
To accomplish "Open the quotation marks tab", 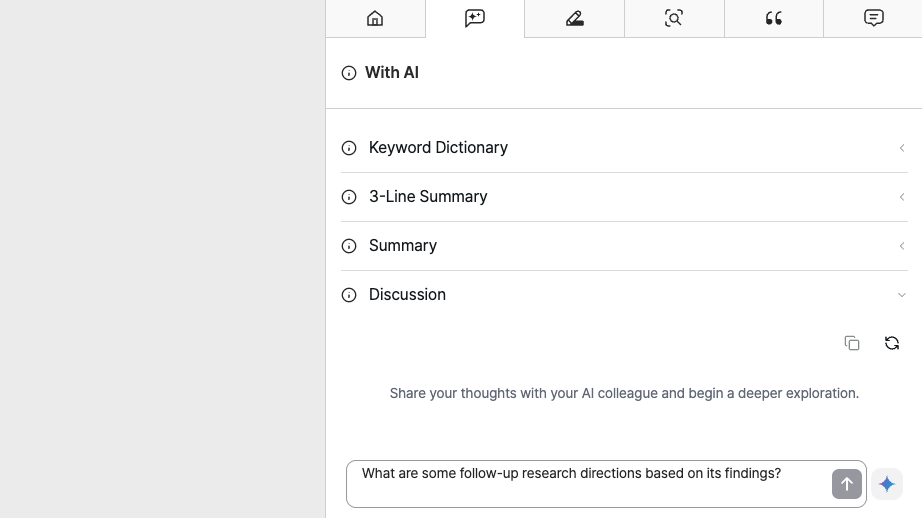I will (774, 18).
